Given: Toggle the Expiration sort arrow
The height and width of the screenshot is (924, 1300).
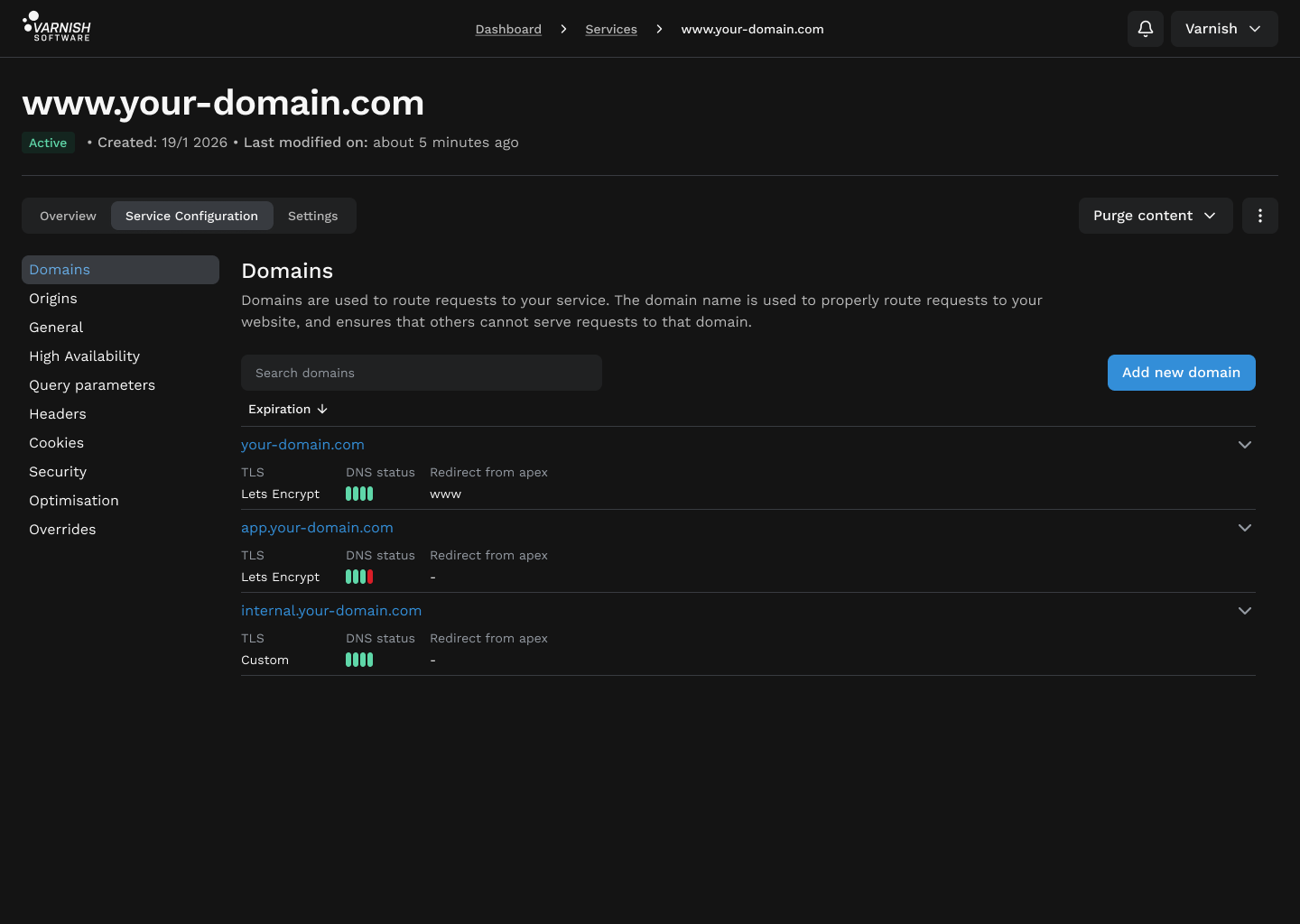Looking at the screenshot, I should pos(322,409).
